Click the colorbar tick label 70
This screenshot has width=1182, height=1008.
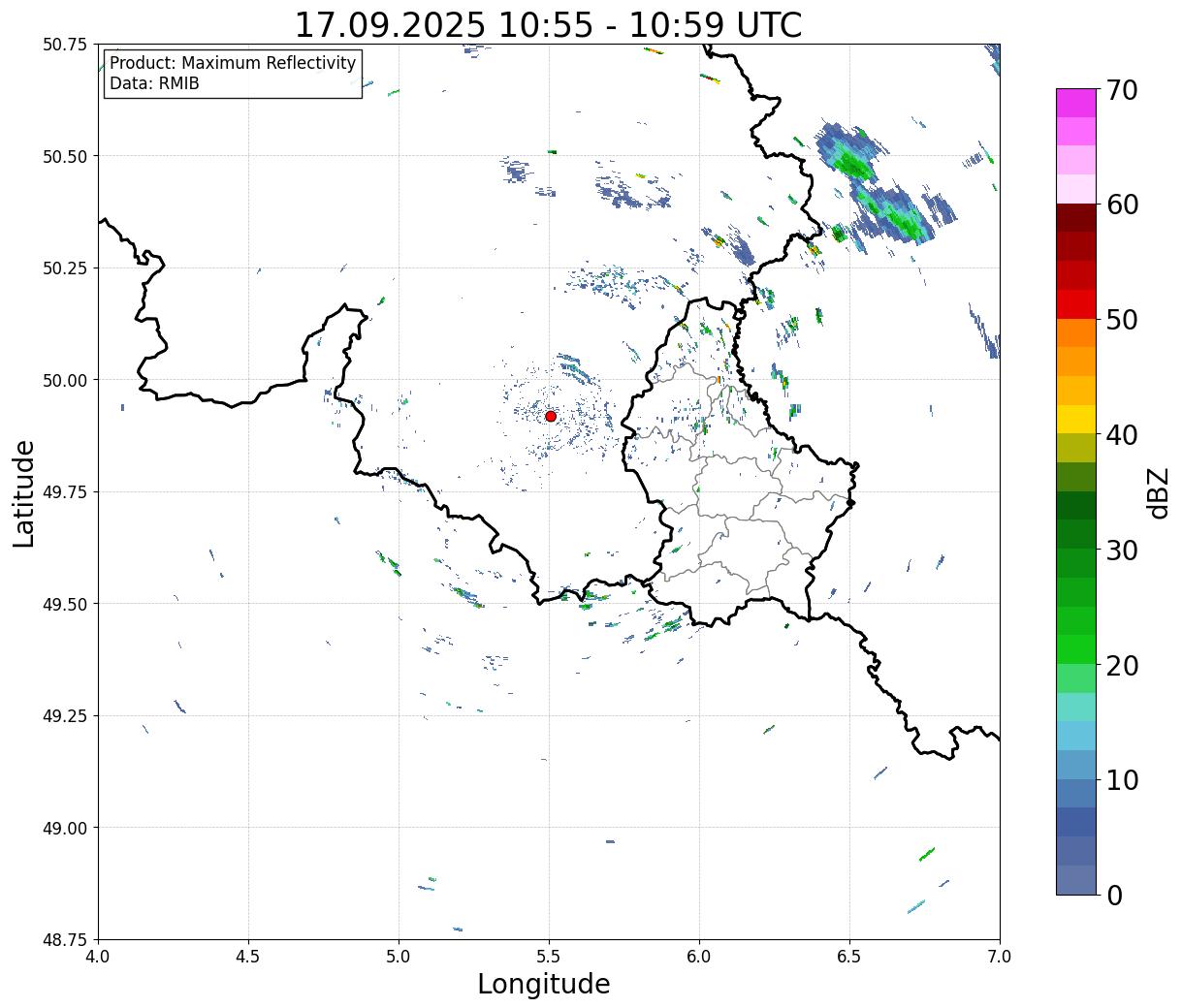pyautogui.click(x=1121, y=90)
